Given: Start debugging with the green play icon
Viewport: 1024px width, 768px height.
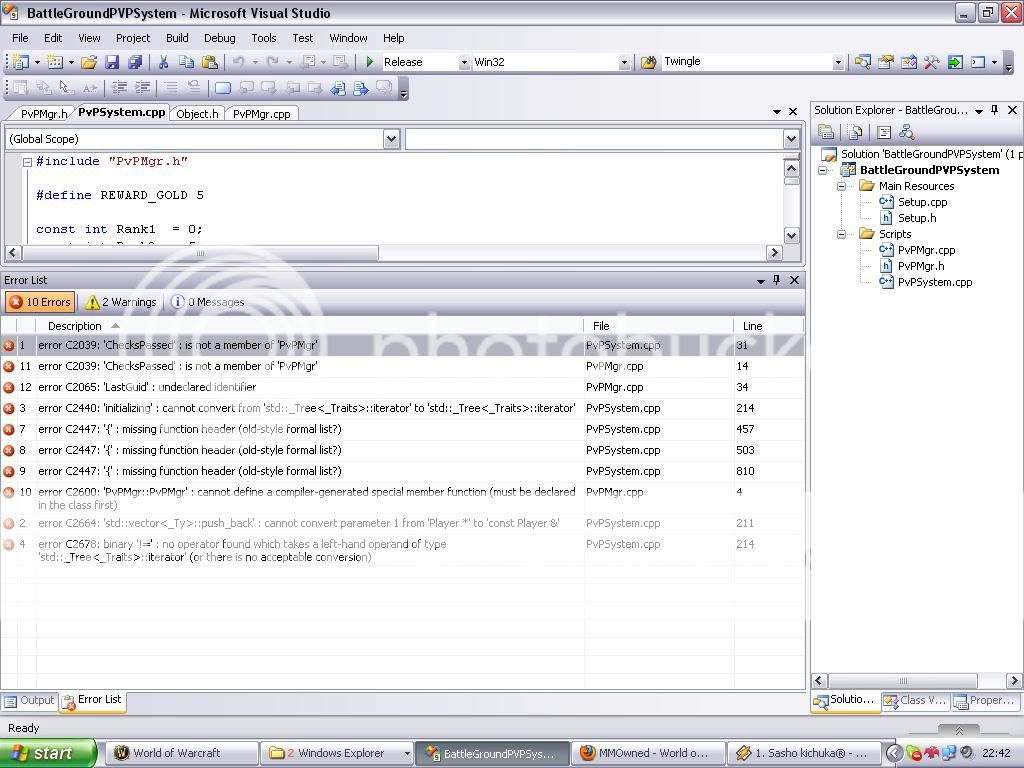Looking at the screenshot, I should tap(370, 62).
